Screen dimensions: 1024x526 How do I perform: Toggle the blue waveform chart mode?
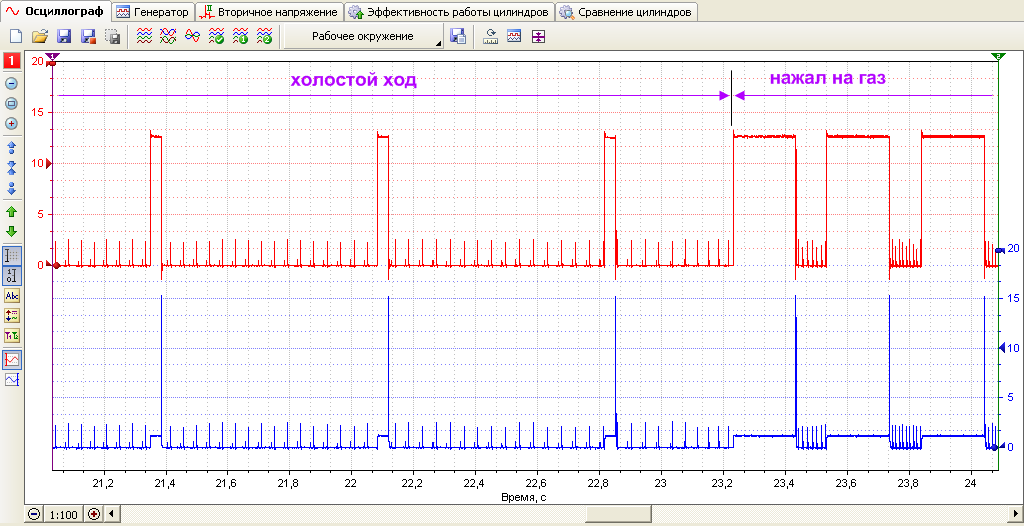coord(12,380)
